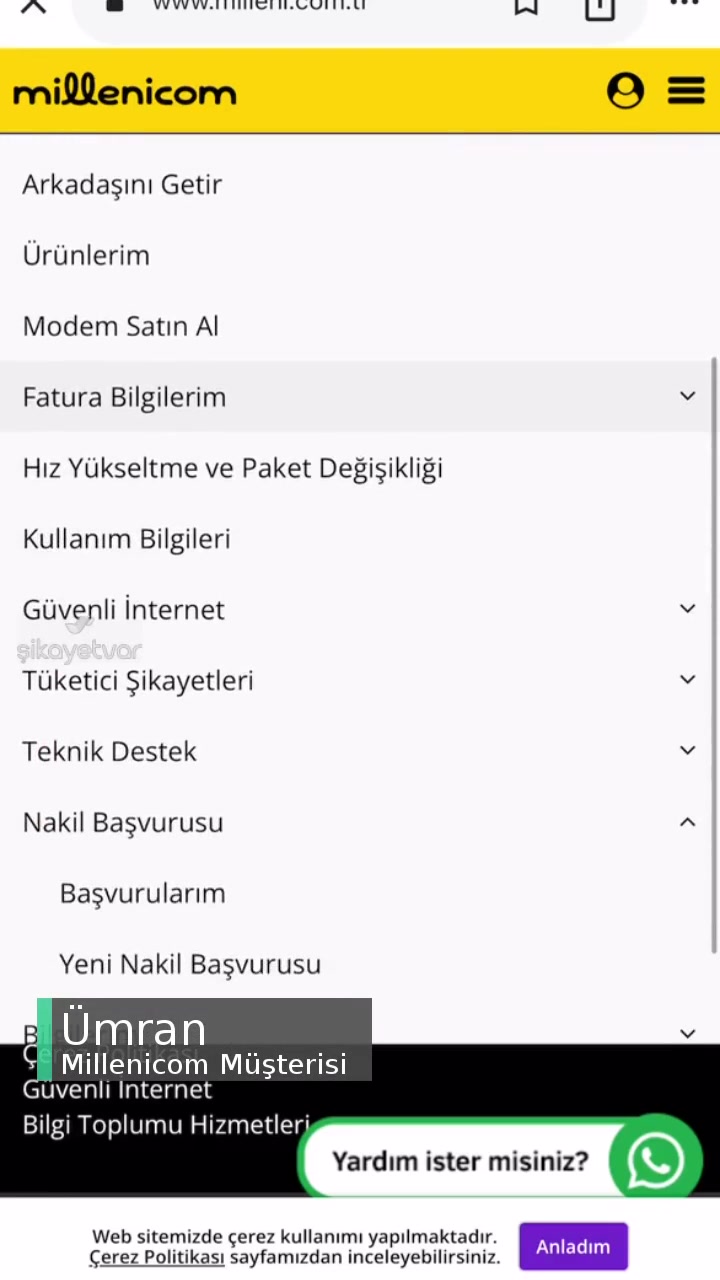Open Arkadaşını Getir menu item
The height and width of the screenshot is (1280, 720).
(x=122, y=184)
